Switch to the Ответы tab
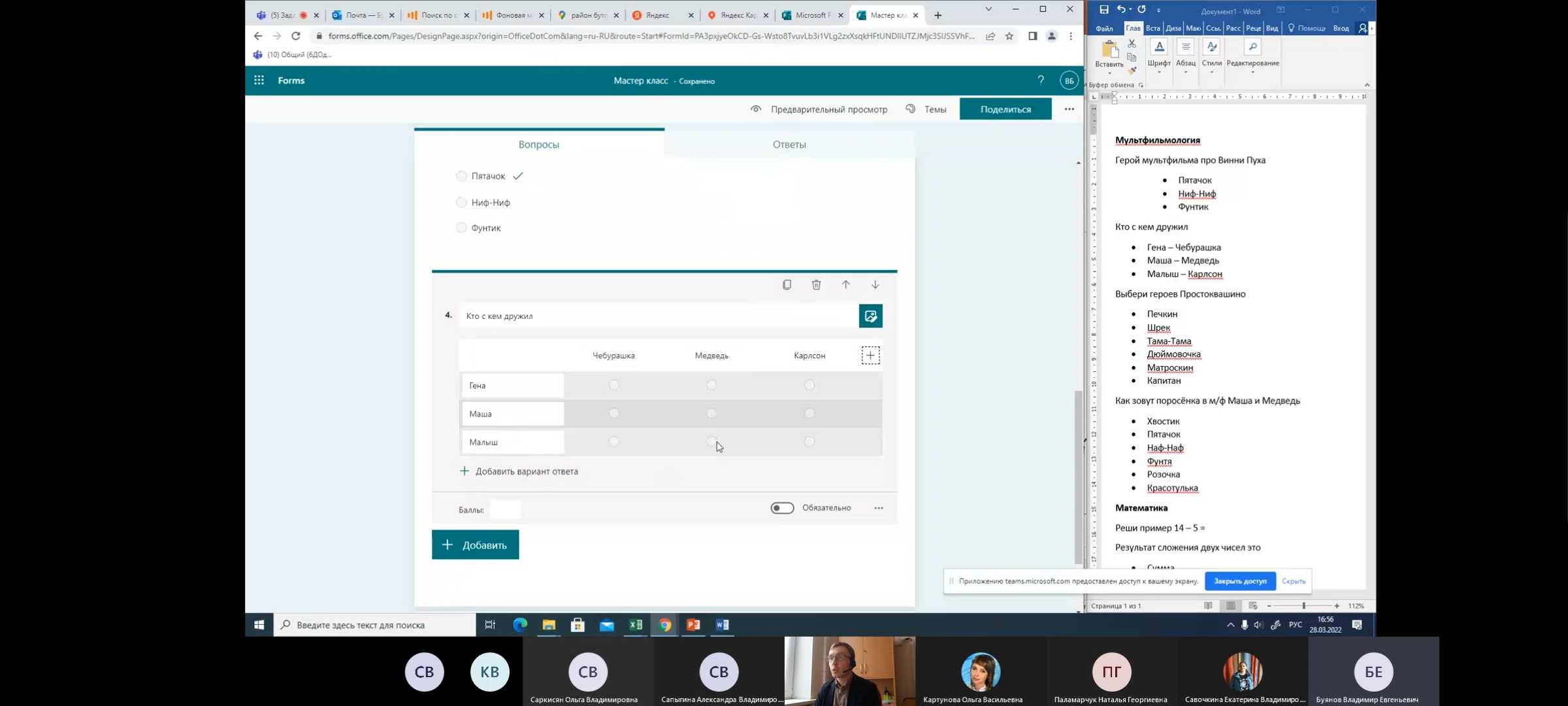1568x706 pixels. [789, 144]
